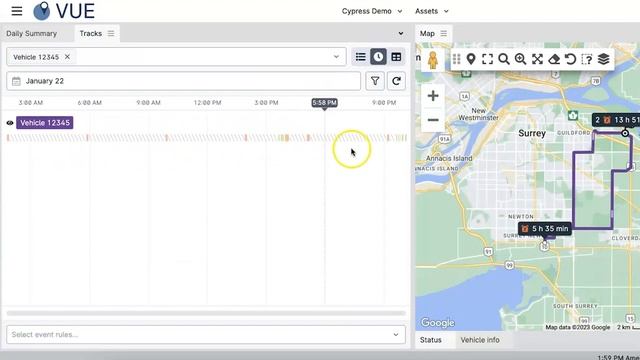The image size is (640, 360).
Task: Select the Tracks tab
Action: point(91,33)
